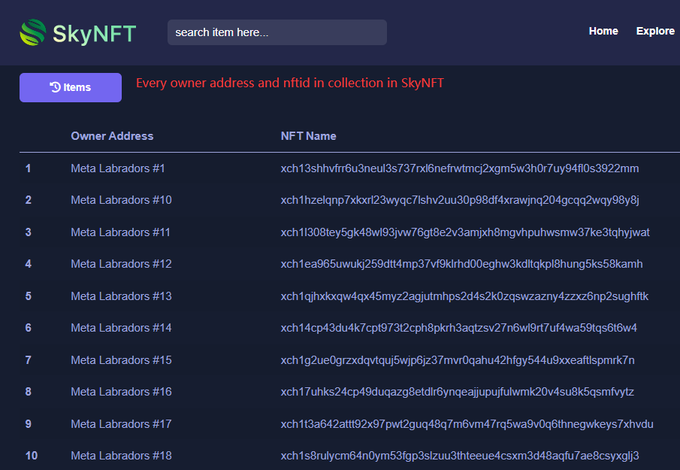Click address starting xch13shhvfrr6u3neul3s

pyautogui.click(x=460, y=168)
